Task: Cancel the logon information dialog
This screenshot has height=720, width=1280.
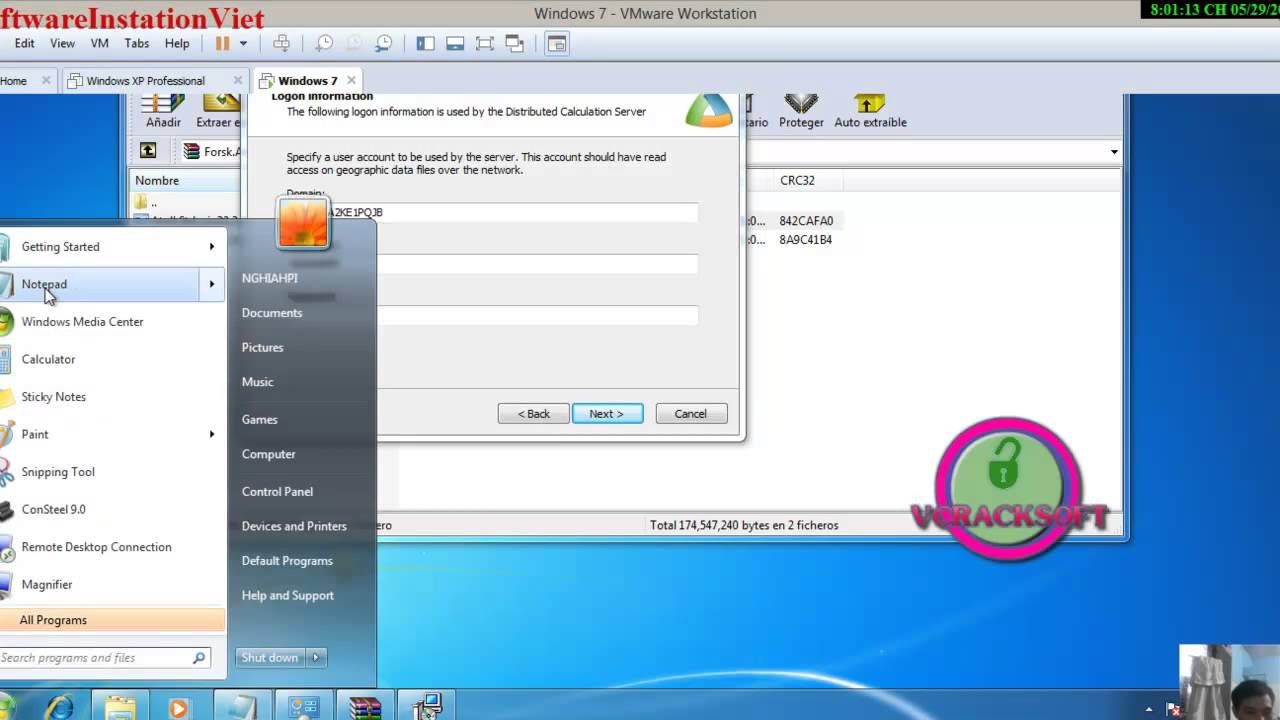Action: pos(691,414)
